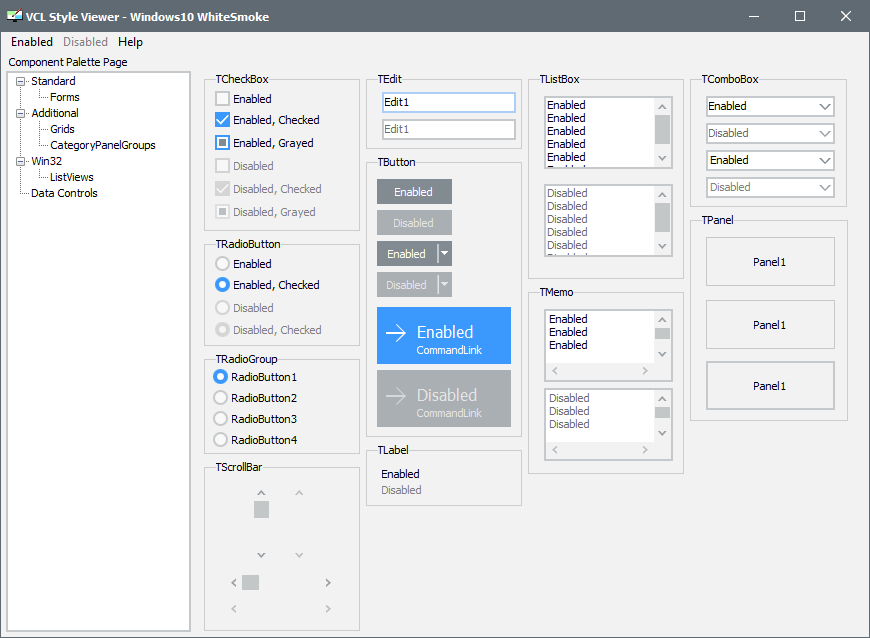Click the 'Disabled' CommandLink button
The image size is (870, 638).
pos(444,398)
